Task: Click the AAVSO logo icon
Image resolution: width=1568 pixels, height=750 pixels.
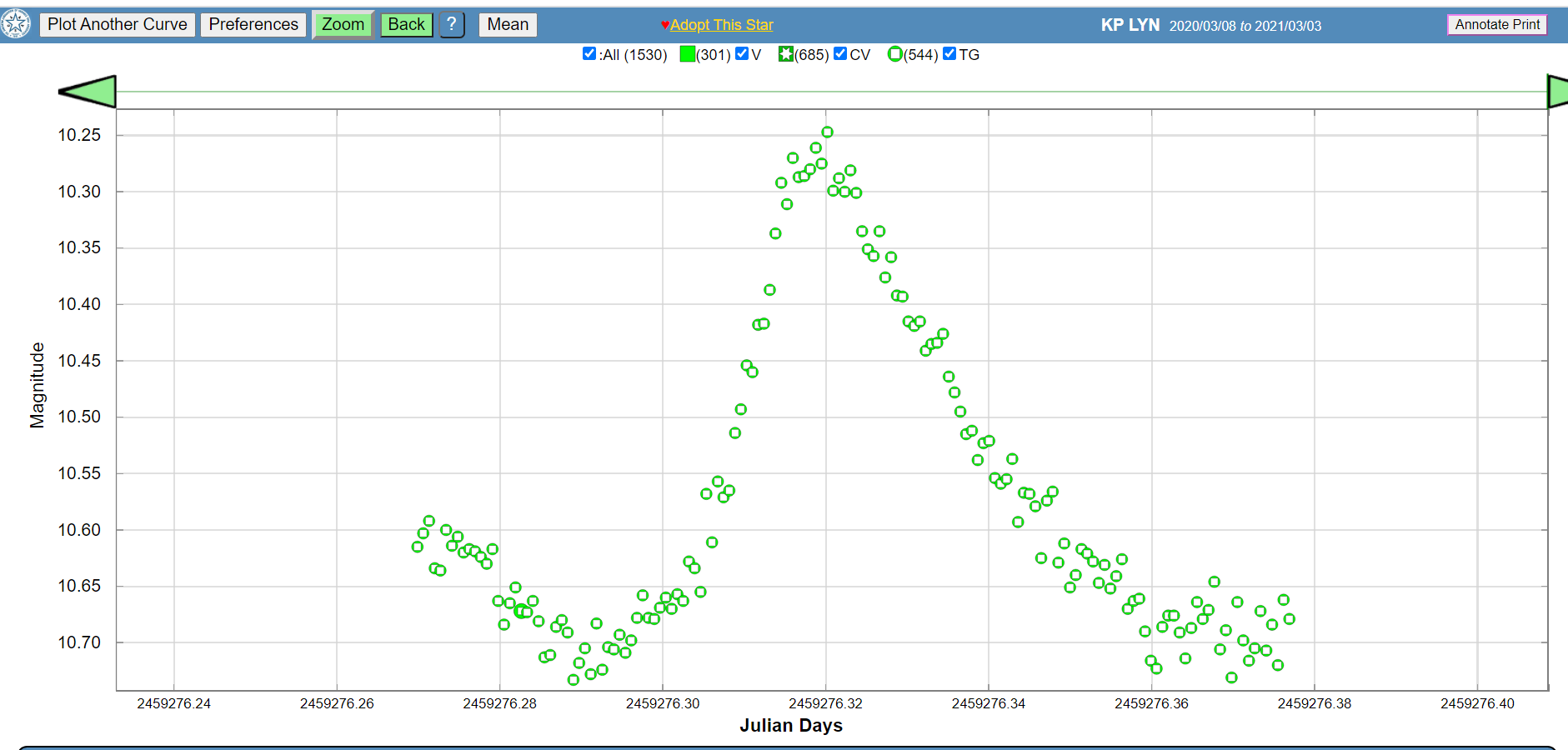Action: pos(15,24)
